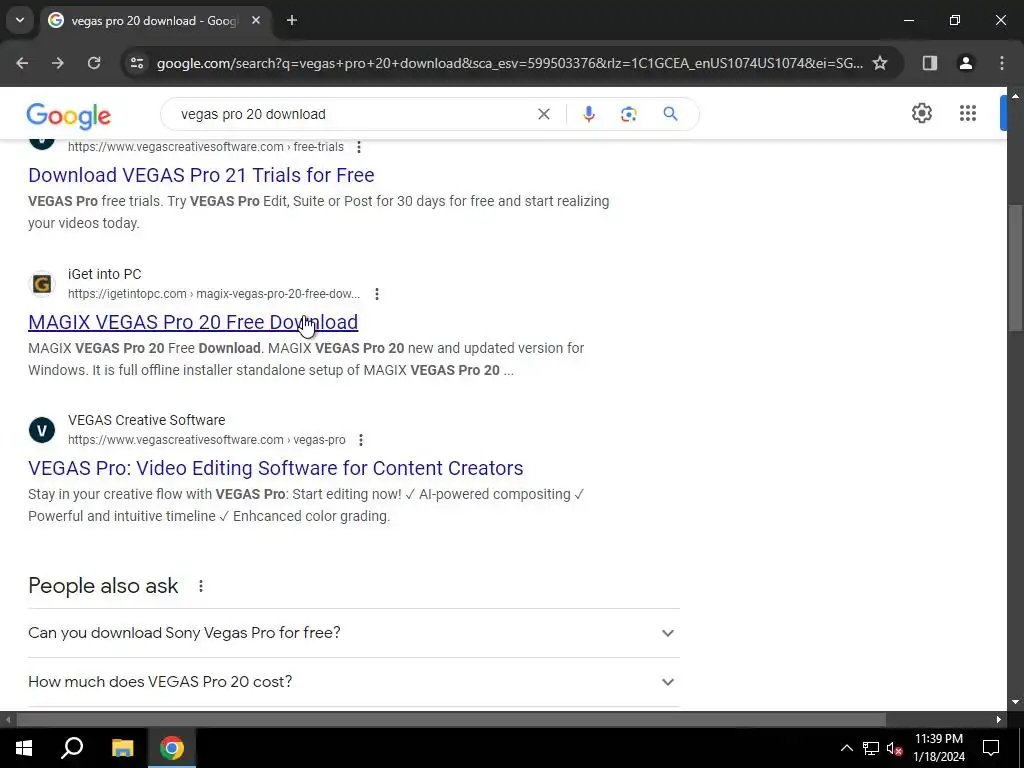This screenshot has width=1024, height=768.
Task: Open the Chrome profile avatar
Action: [965, 63]
